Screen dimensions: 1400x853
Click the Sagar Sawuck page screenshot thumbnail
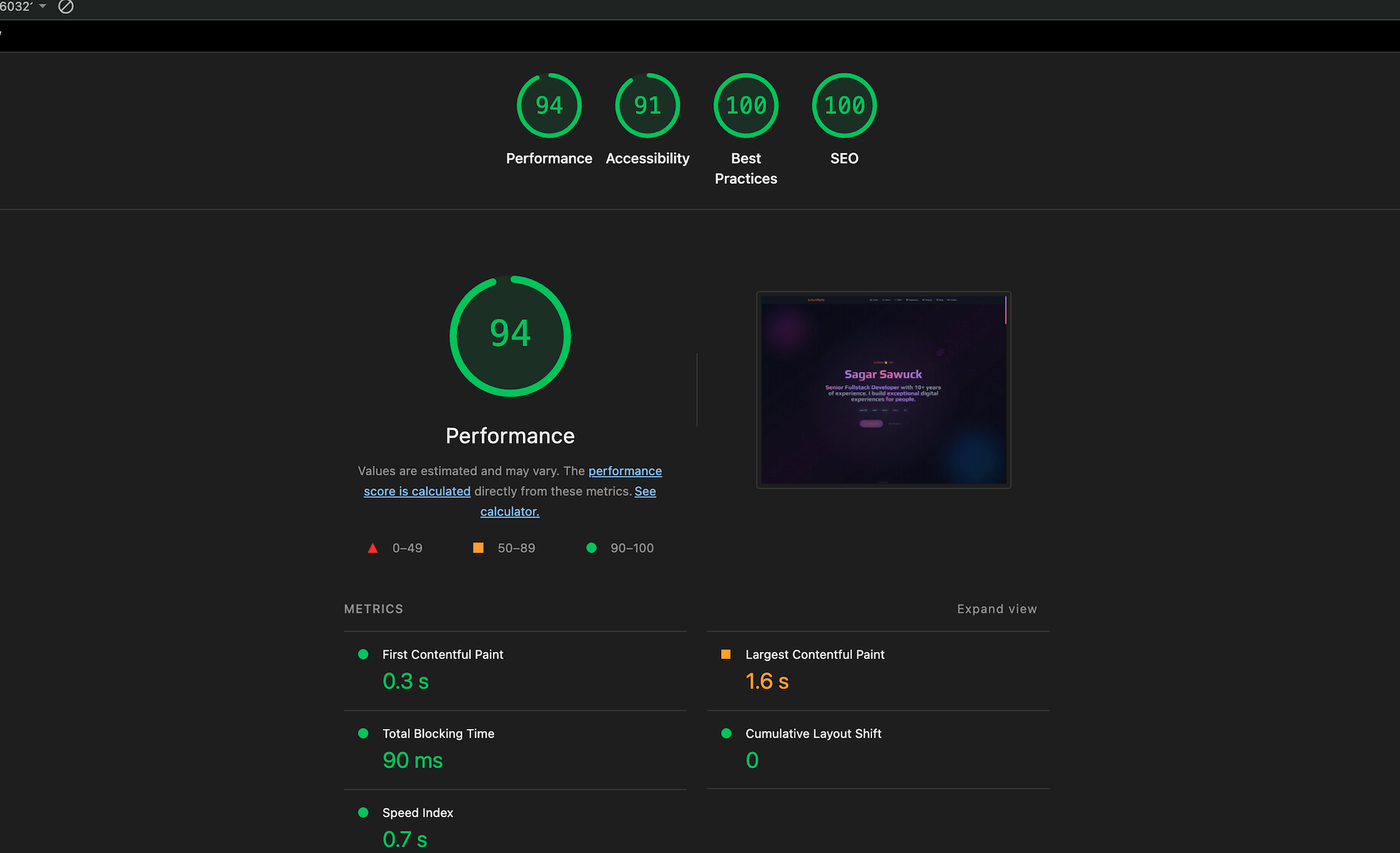[883, 390]
